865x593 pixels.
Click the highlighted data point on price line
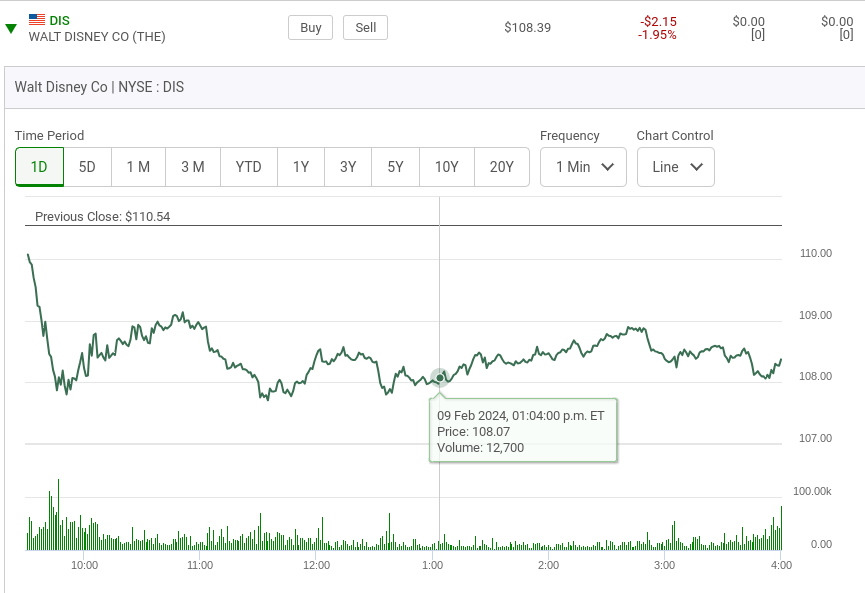[x=440, y=378]
